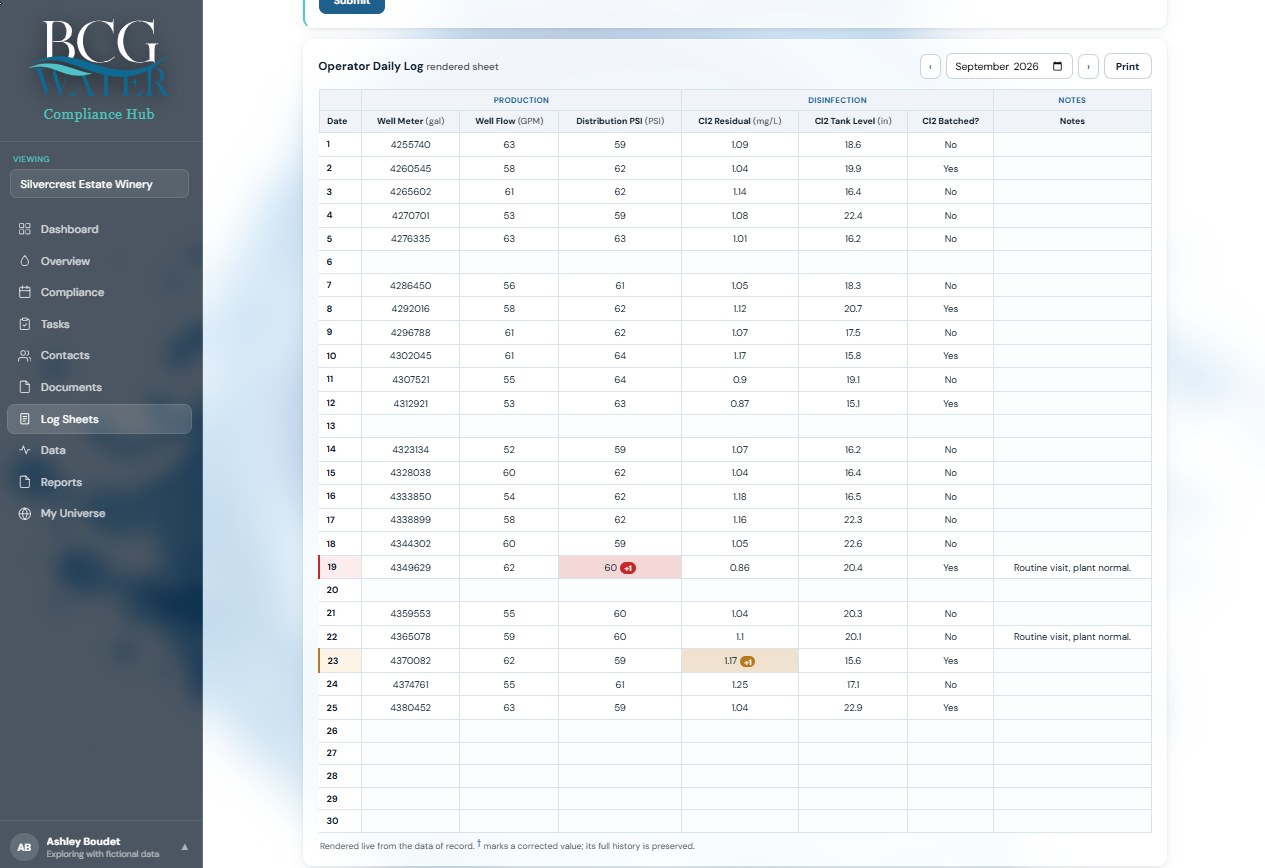The height and width of the screenshot is (868, 1265).
Task: Click well meter value 4302045
Action: (x=410, y=356)
